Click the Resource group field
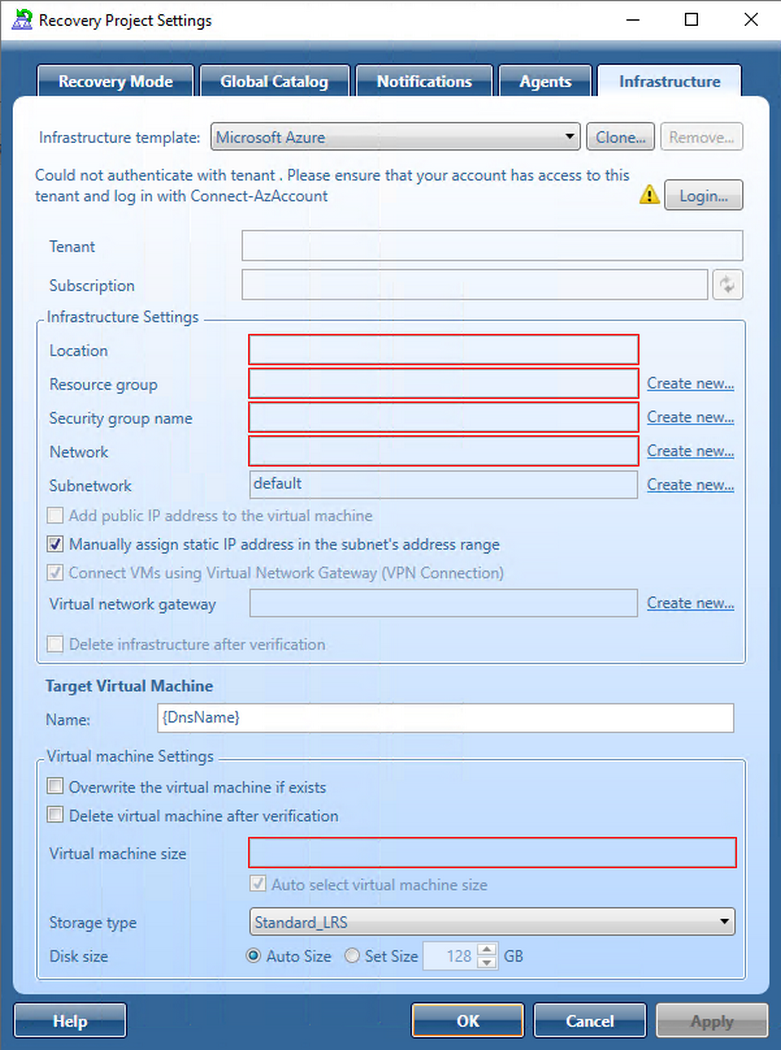This screenshot has width=781, height=1050. coord(443,384)
